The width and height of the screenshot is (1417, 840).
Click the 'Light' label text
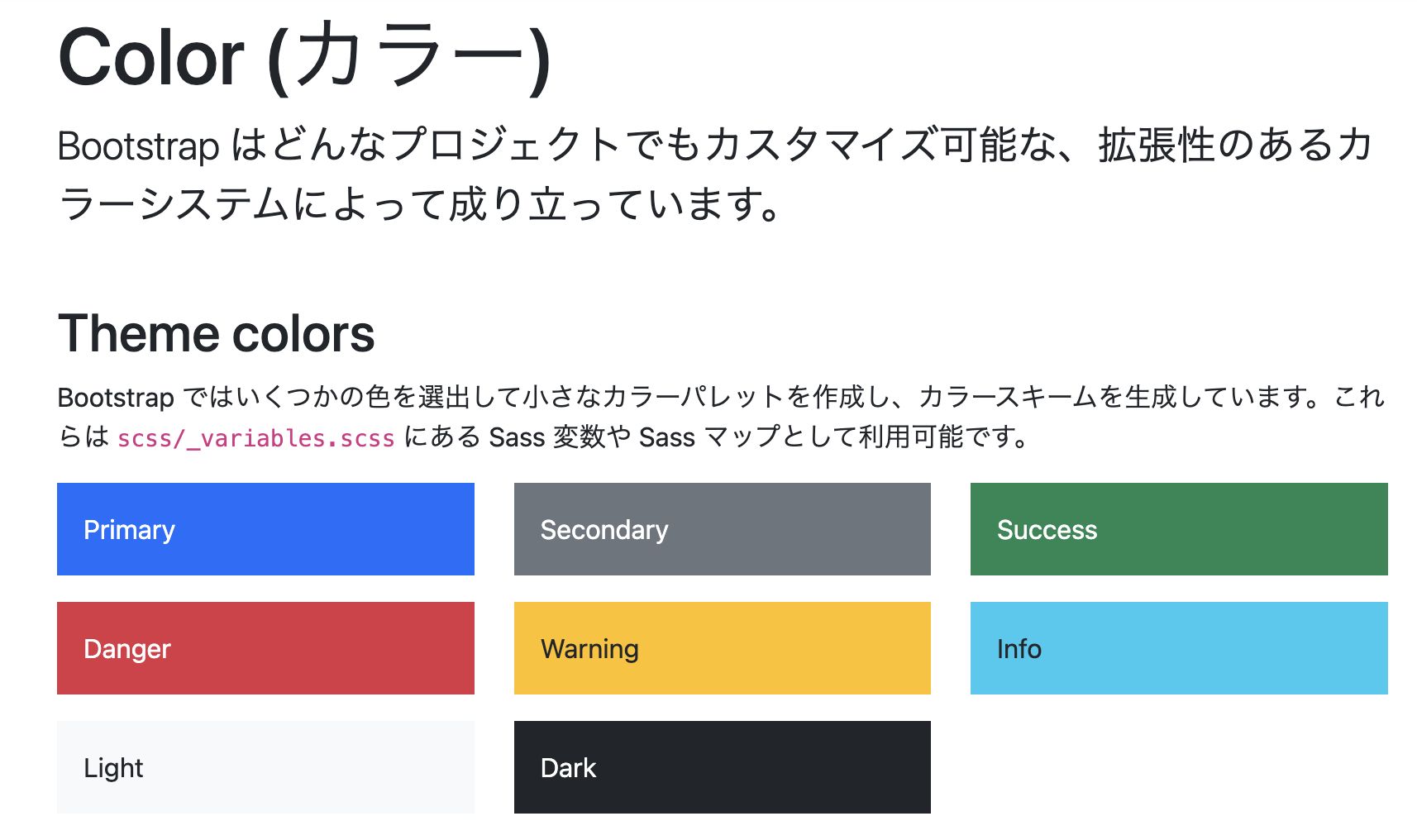113,768
